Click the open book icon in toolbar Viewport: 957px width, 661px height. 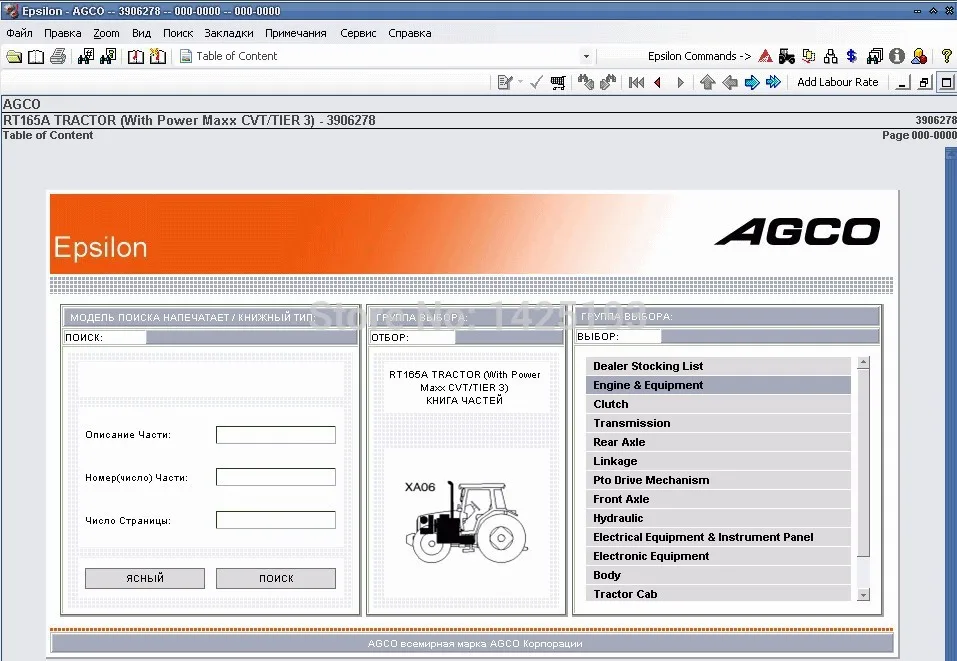(35, 57)
